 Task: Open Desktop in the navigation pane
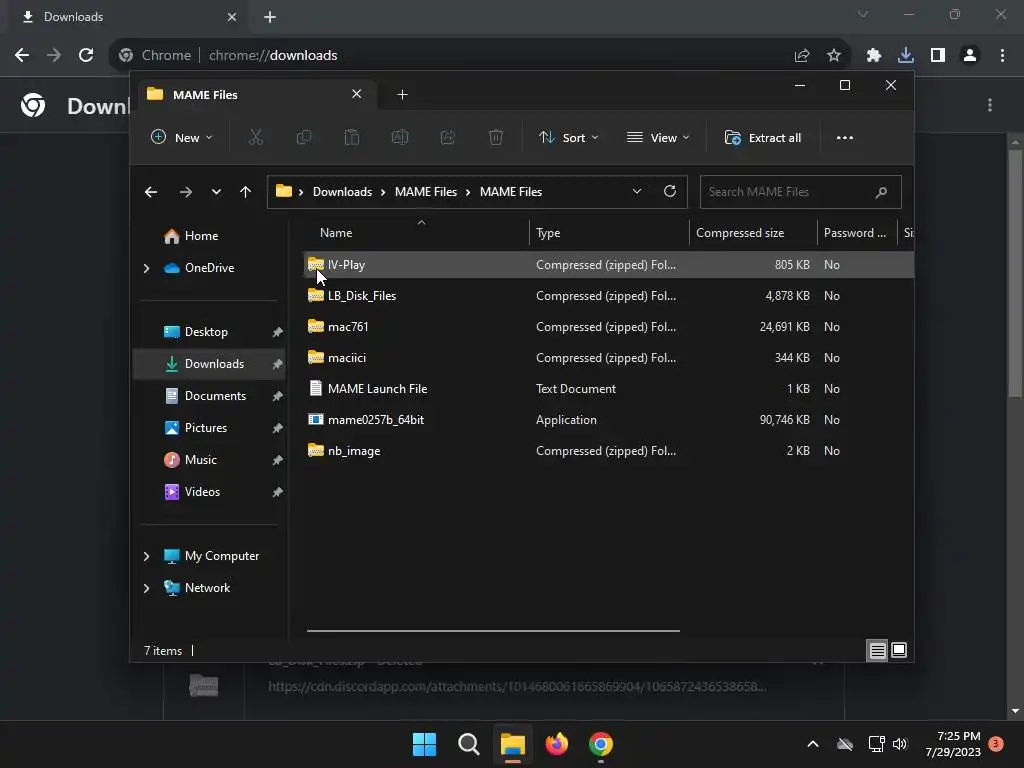click(x=206, y=332)
